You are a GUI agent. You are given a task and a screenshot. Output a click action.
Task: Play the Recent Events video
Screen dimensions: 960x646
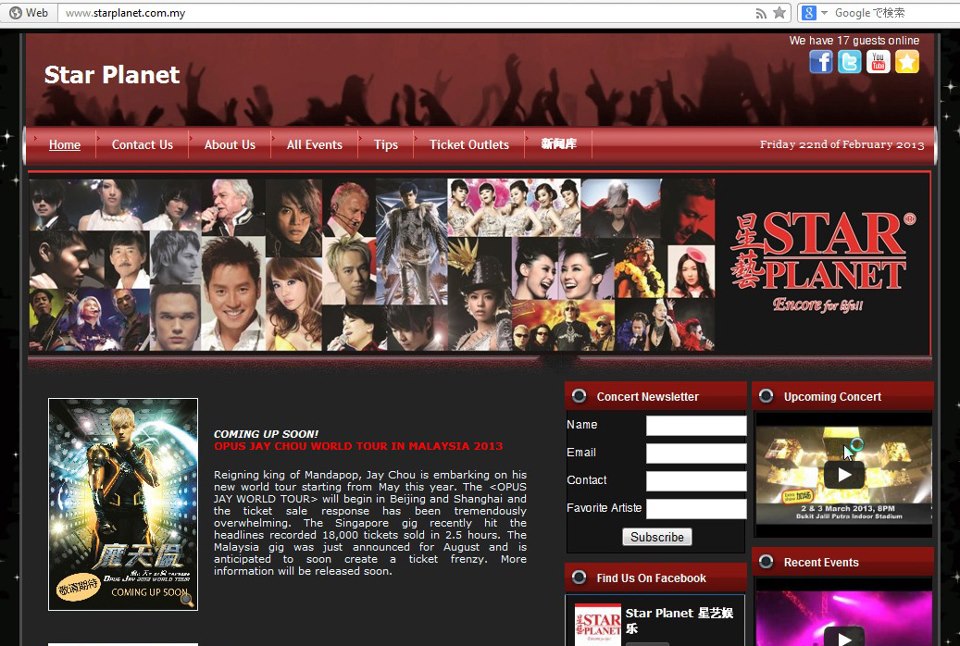click(x=844, y=637)
